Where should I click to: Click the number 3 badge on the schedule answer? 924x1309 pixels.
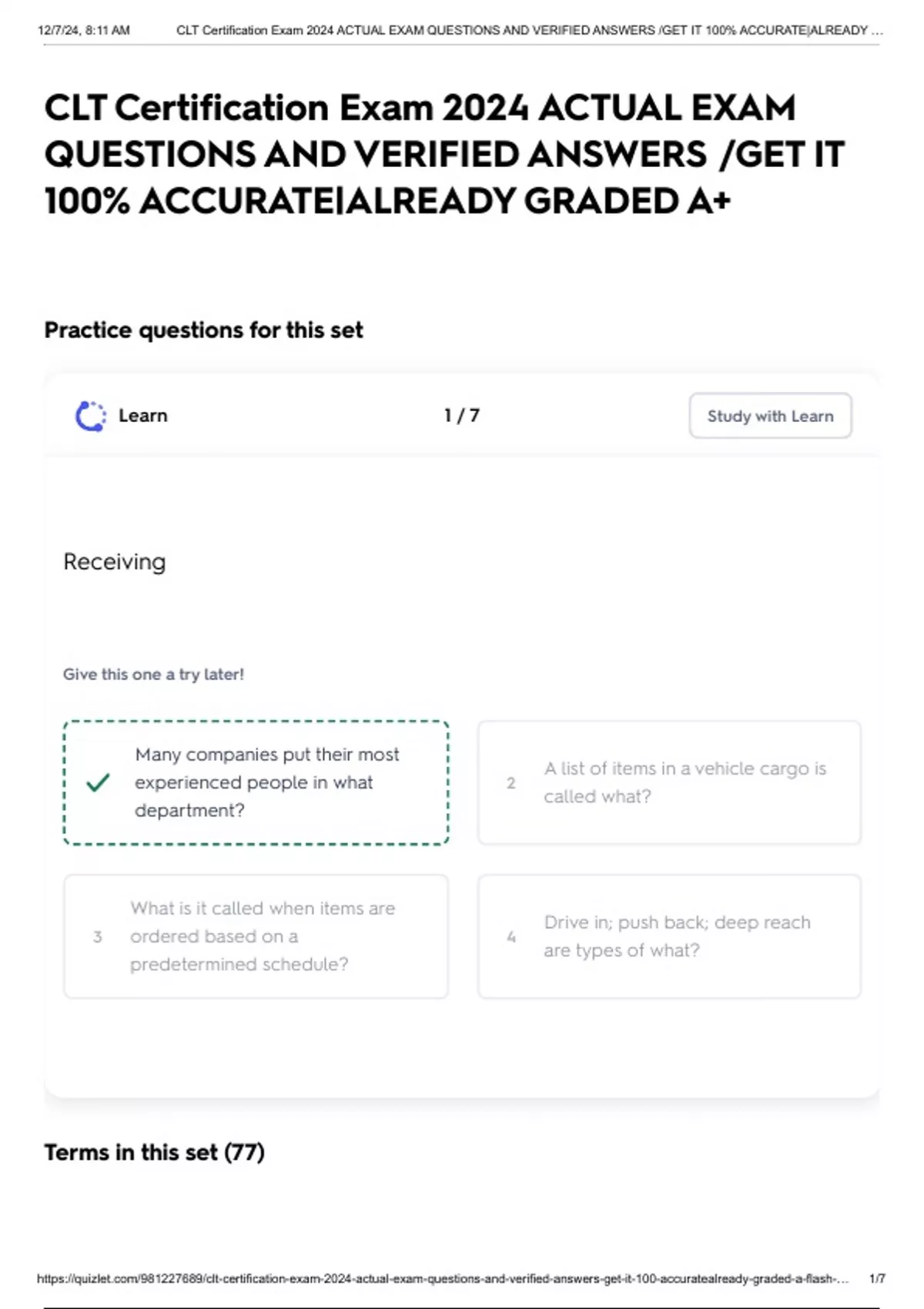pos(97,937)
